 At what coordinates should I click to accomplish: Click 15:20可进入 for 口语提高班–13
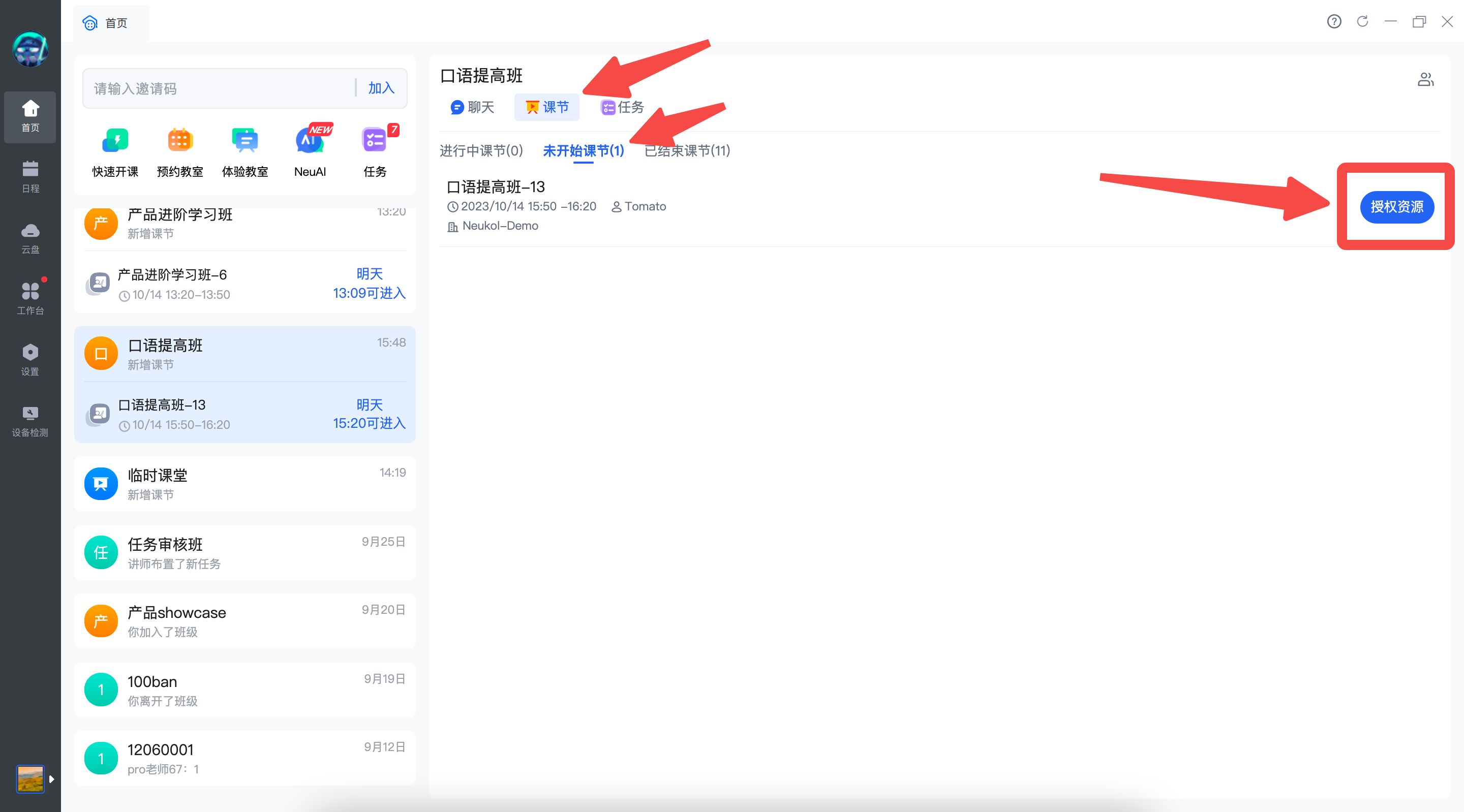[x=370, y=423]
